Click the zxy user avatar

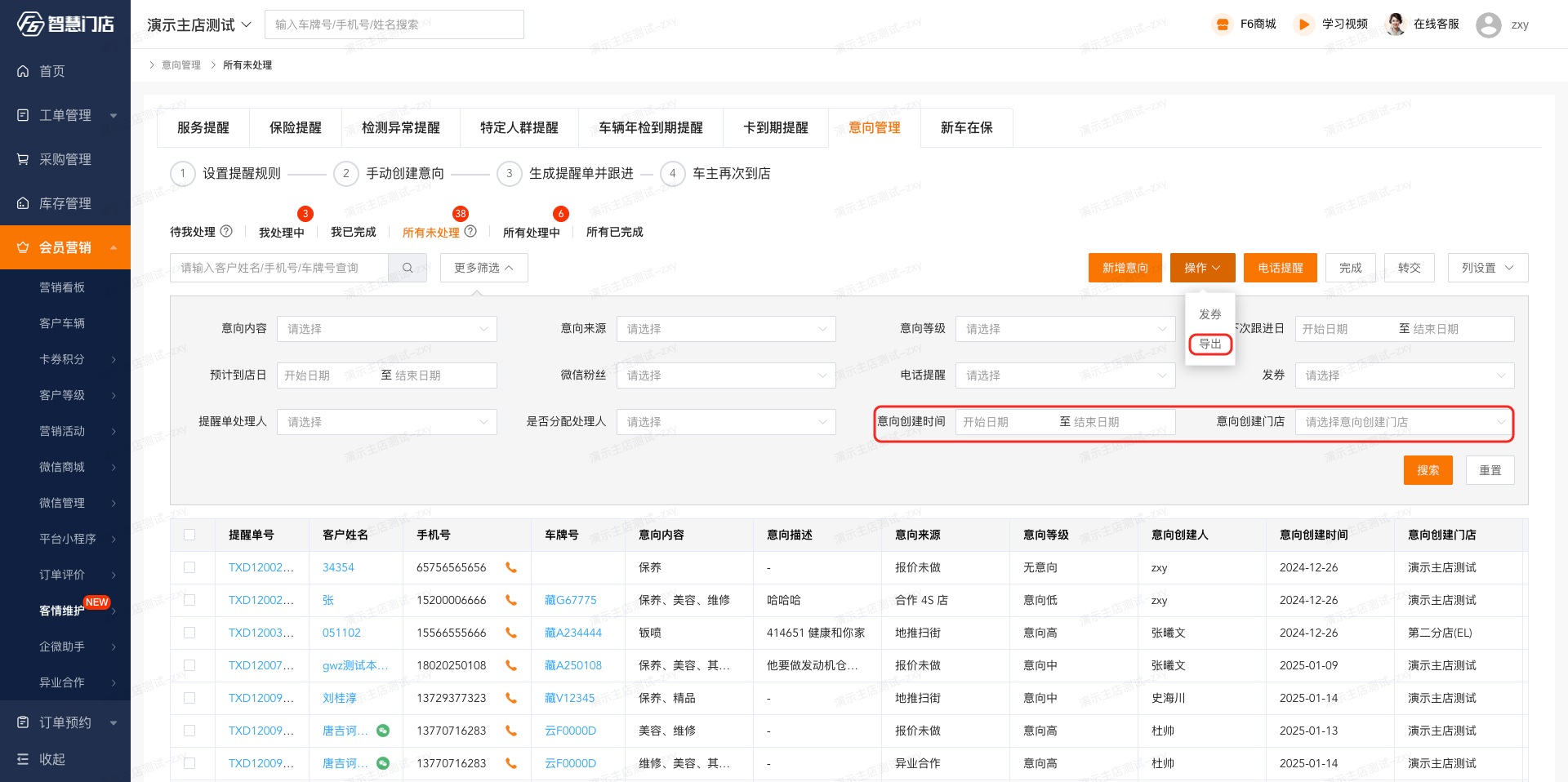(x=1488, y=24)
